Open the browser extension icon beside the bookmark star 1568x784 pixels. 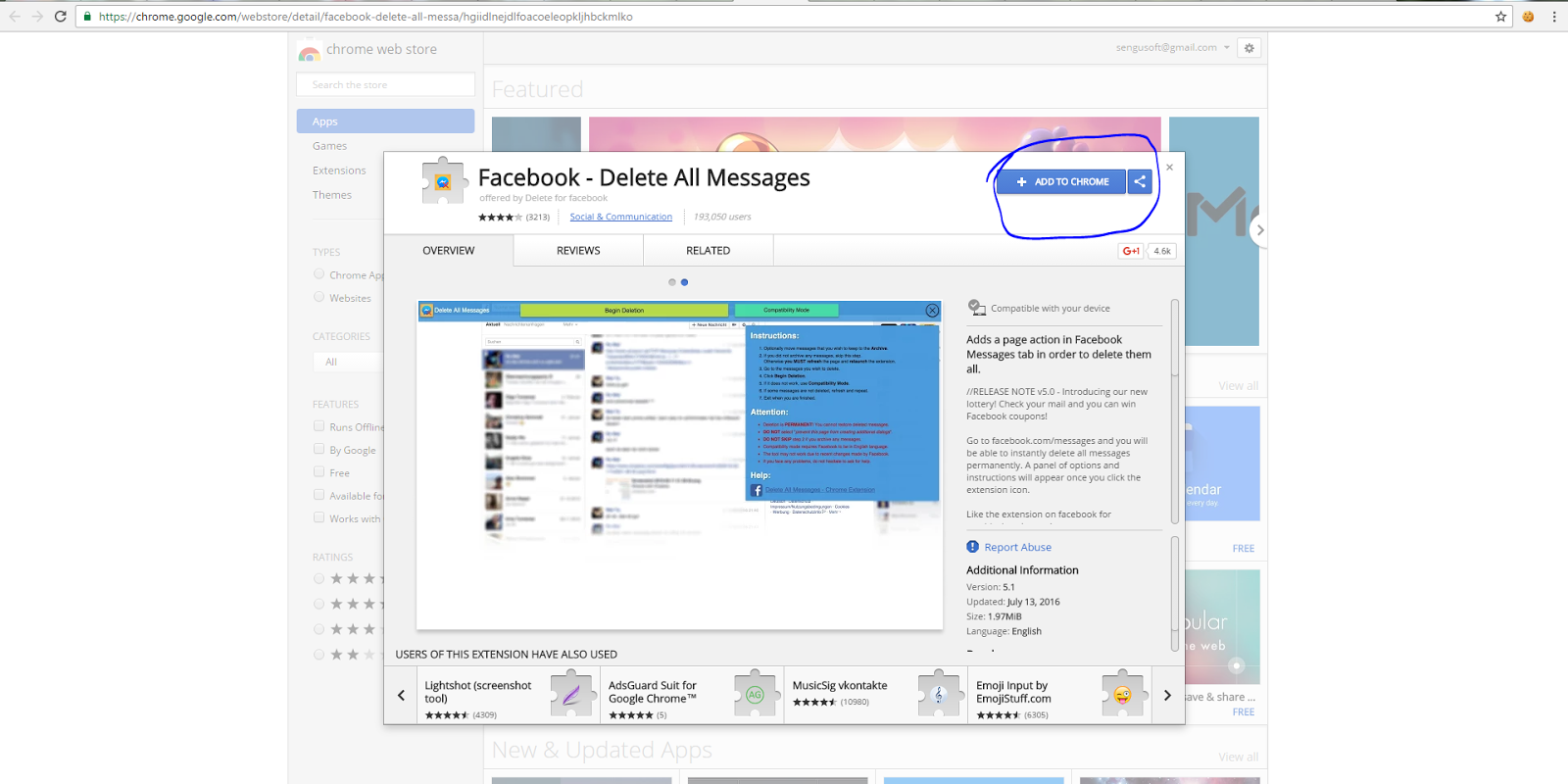1528,17
